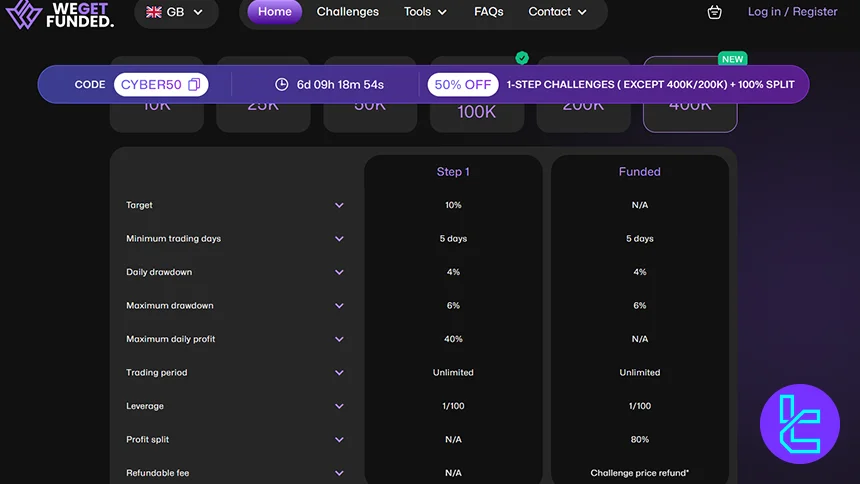
Task: Expand the Daily drawdown row
Action: pyautogui.click(x=339, y=272)
